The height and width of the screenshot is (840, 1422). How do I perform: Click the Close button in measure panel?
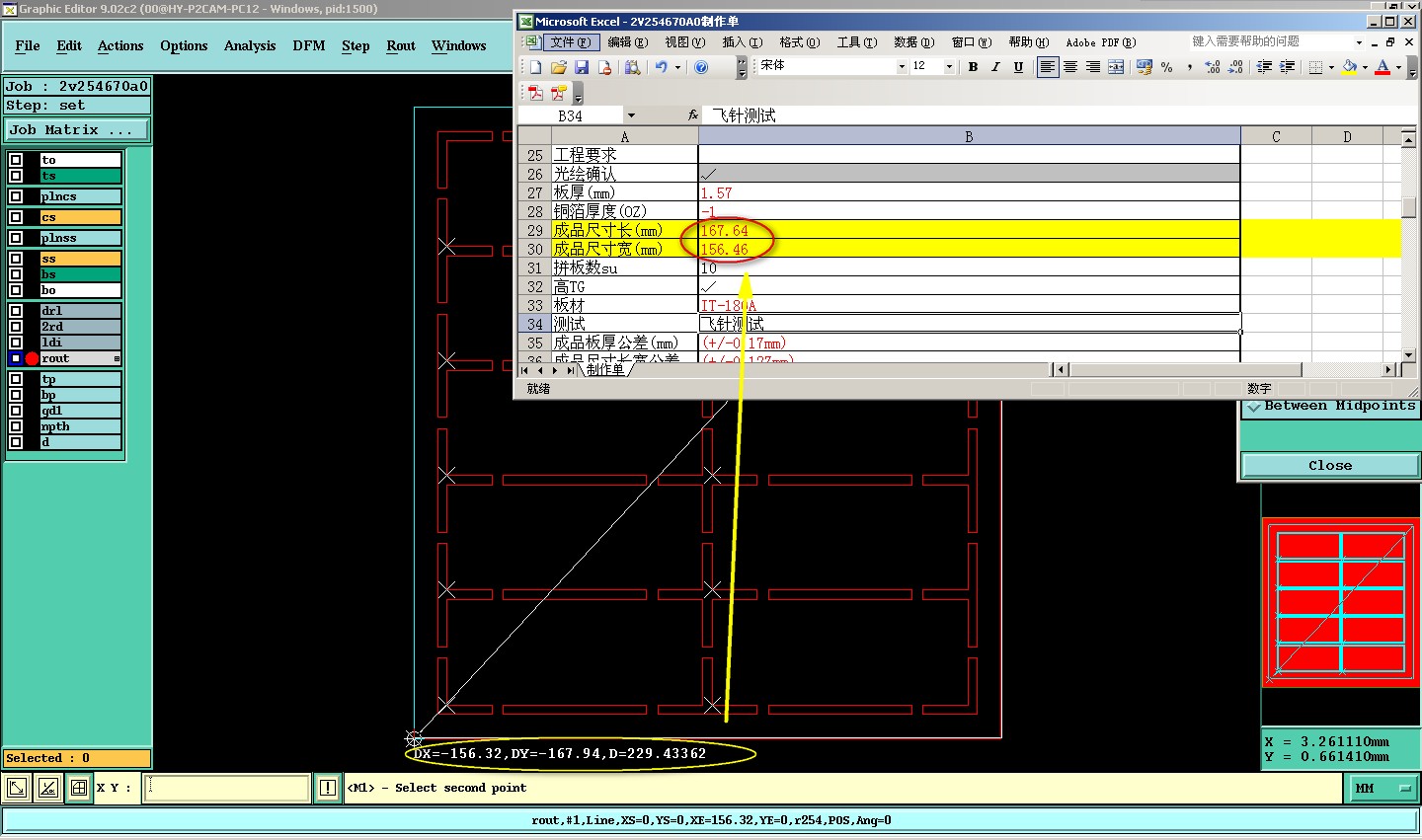click(1329, 465)
